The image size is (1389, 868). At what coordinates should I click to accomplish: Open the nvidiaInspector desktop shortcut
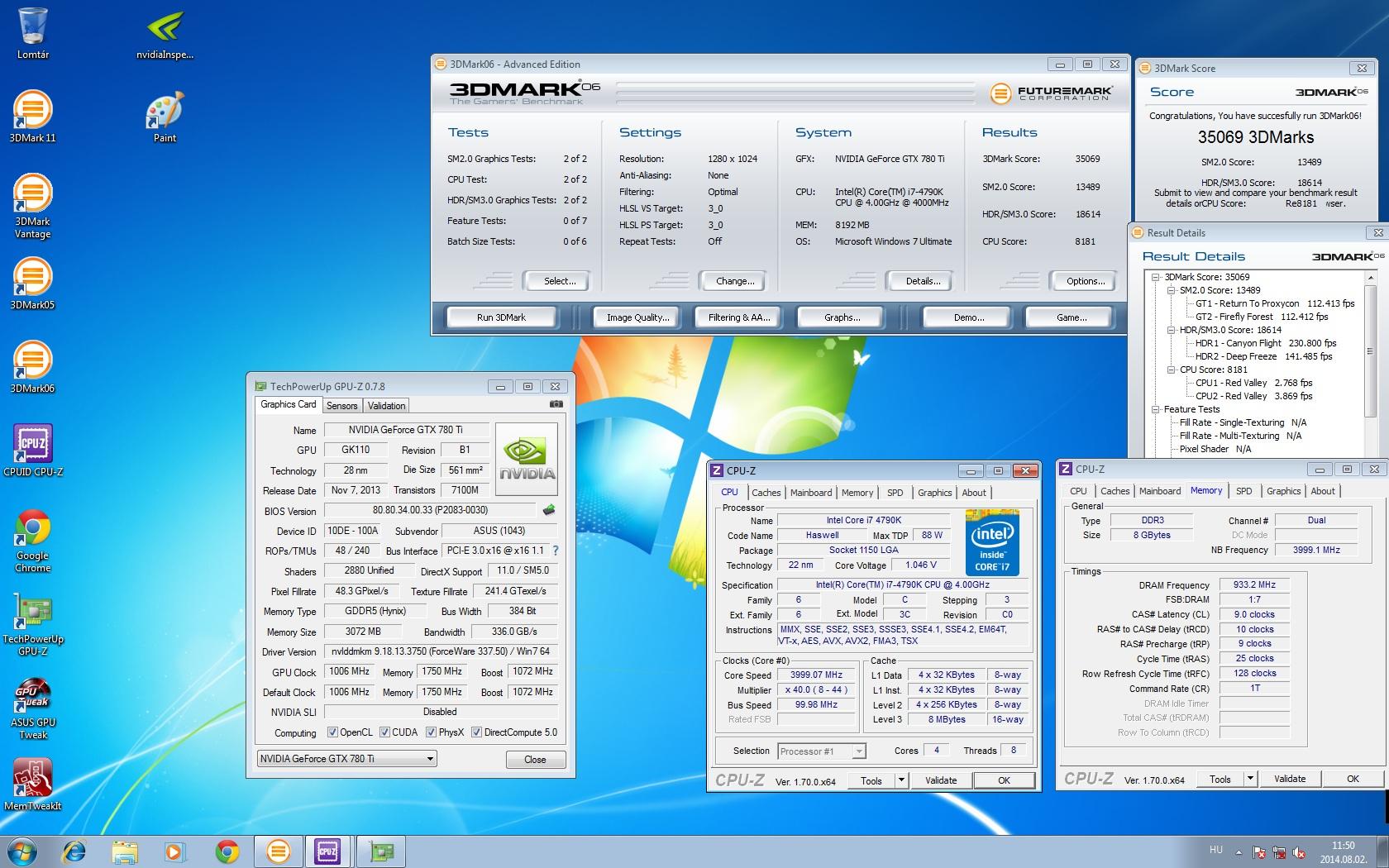(x=165, y=34)
